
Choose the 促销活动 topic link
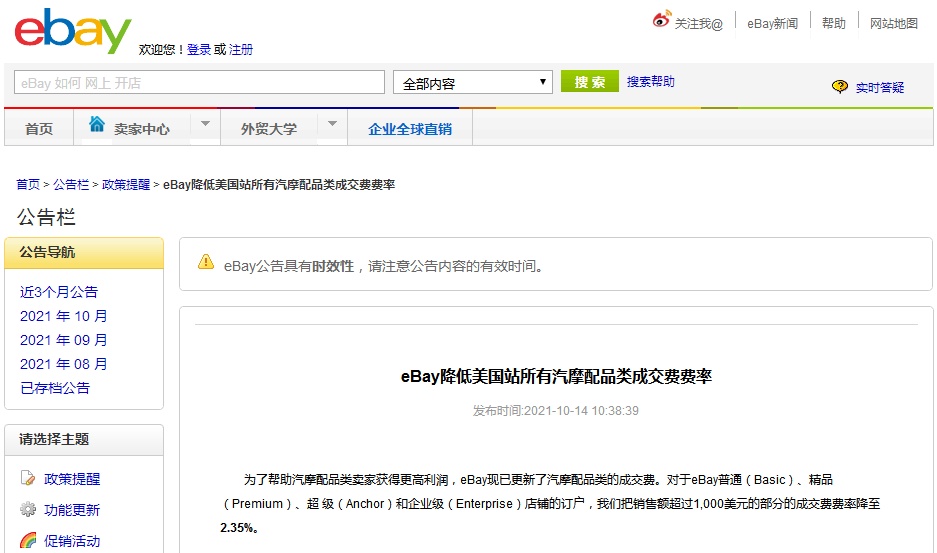coord(72,541)
